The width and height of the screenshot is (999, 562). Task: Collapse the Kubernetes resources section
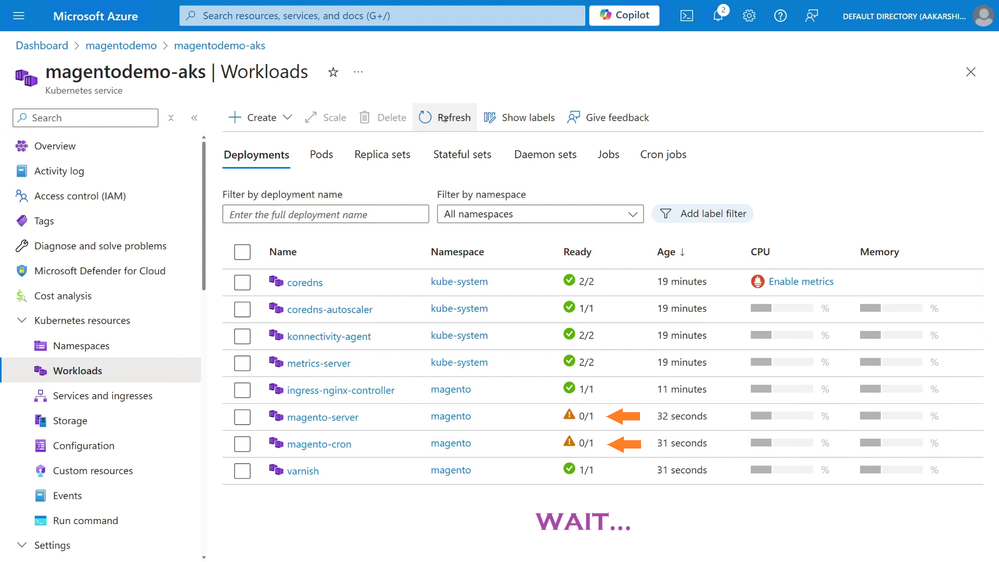pos(22,321)
